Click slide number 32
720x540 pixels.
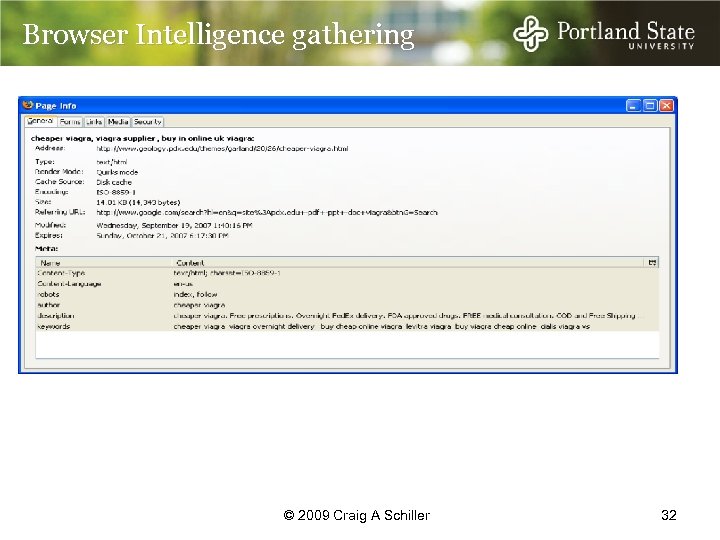pos(669,515)
